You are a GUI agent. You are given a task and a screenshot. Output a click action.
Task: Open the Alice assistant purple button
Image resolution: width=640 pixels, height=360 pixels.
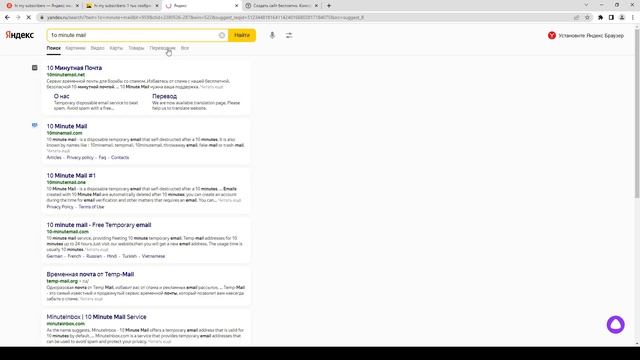616,325
